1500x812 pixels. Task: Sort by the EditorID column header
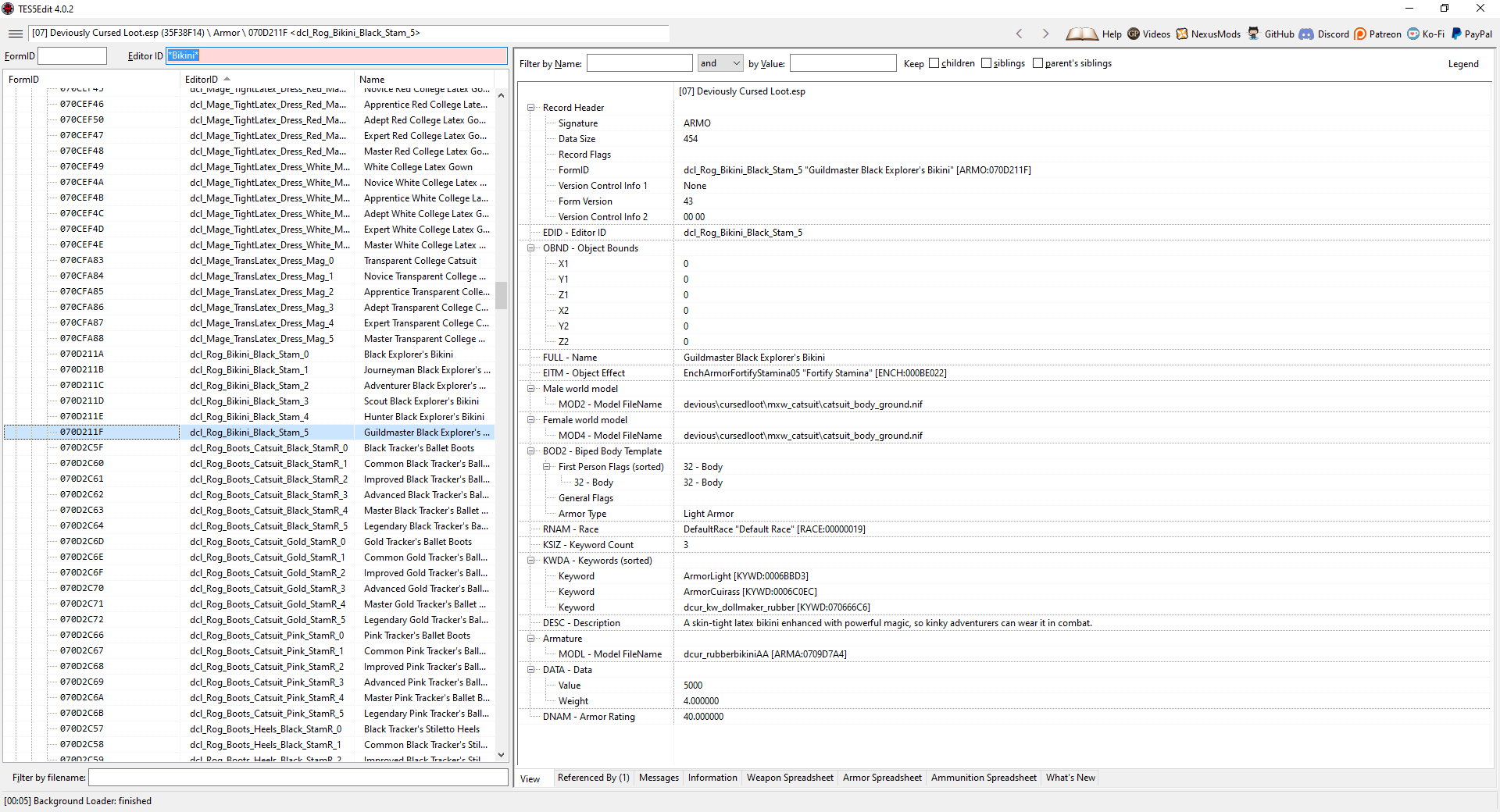click(267, 80)
